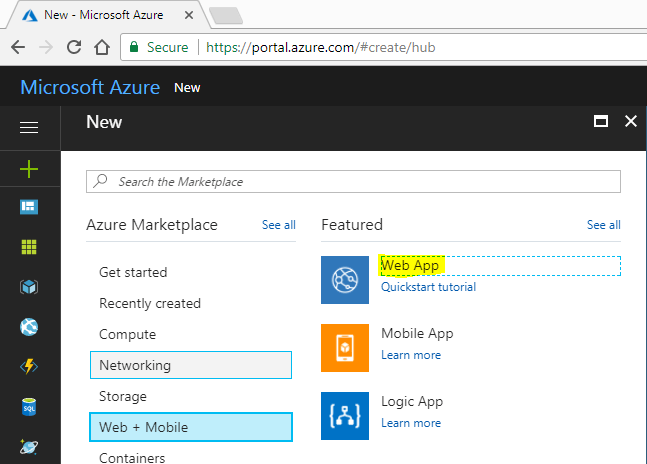Click the Microsoft Azure logo text
The width and height of the screenshot is (647, 464).
coord(90,87)
